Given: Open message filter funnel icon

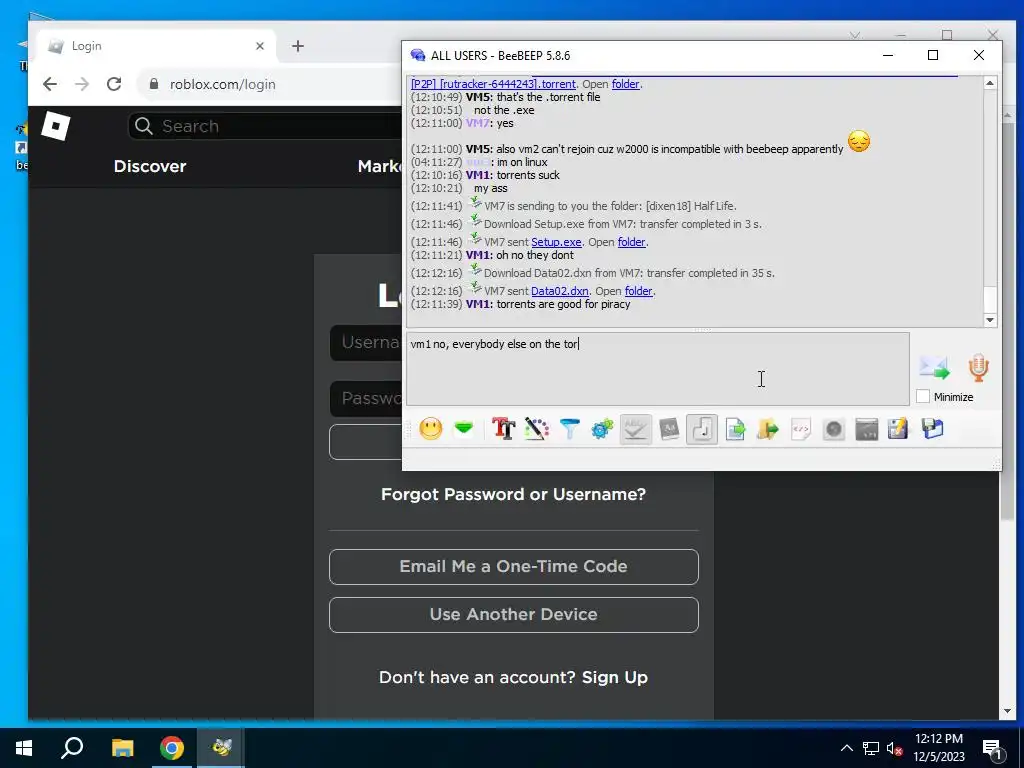Looking at the screenshot, I should tap(569, 429).
